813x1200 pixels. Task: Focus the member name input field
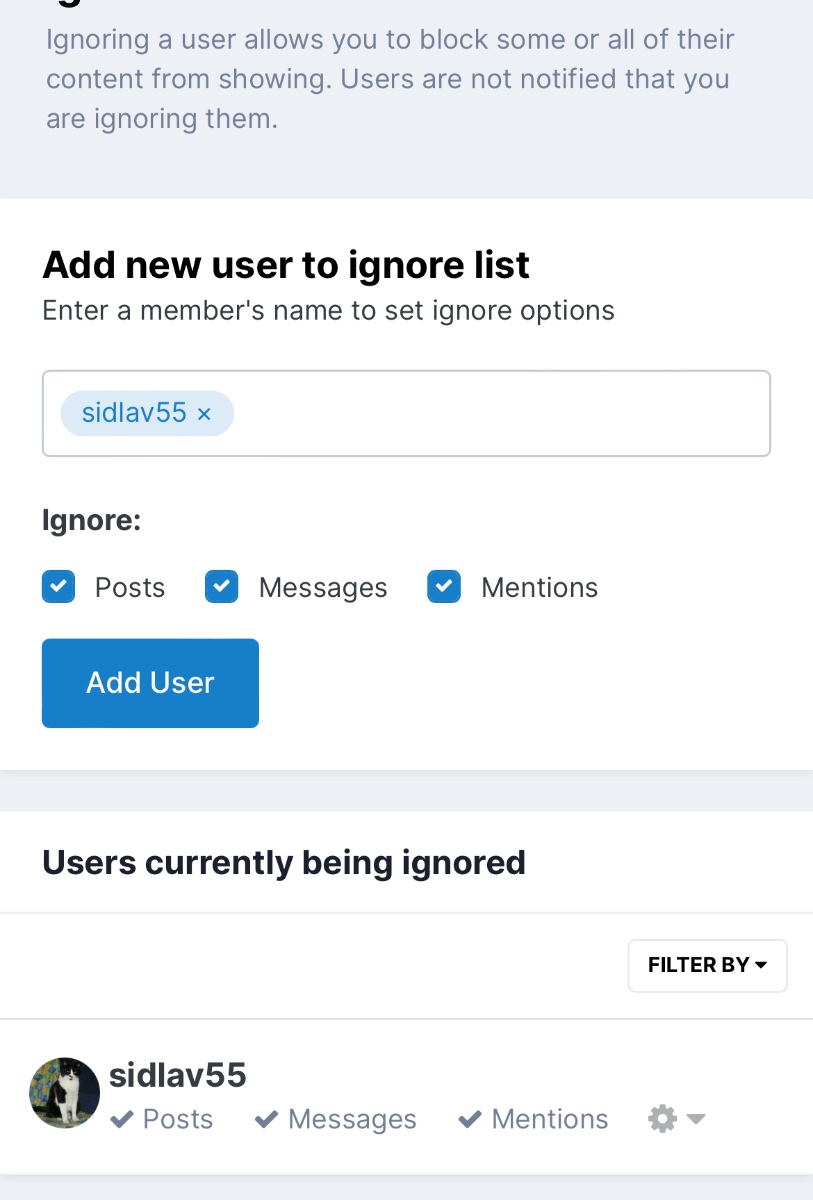coord(500,414)
